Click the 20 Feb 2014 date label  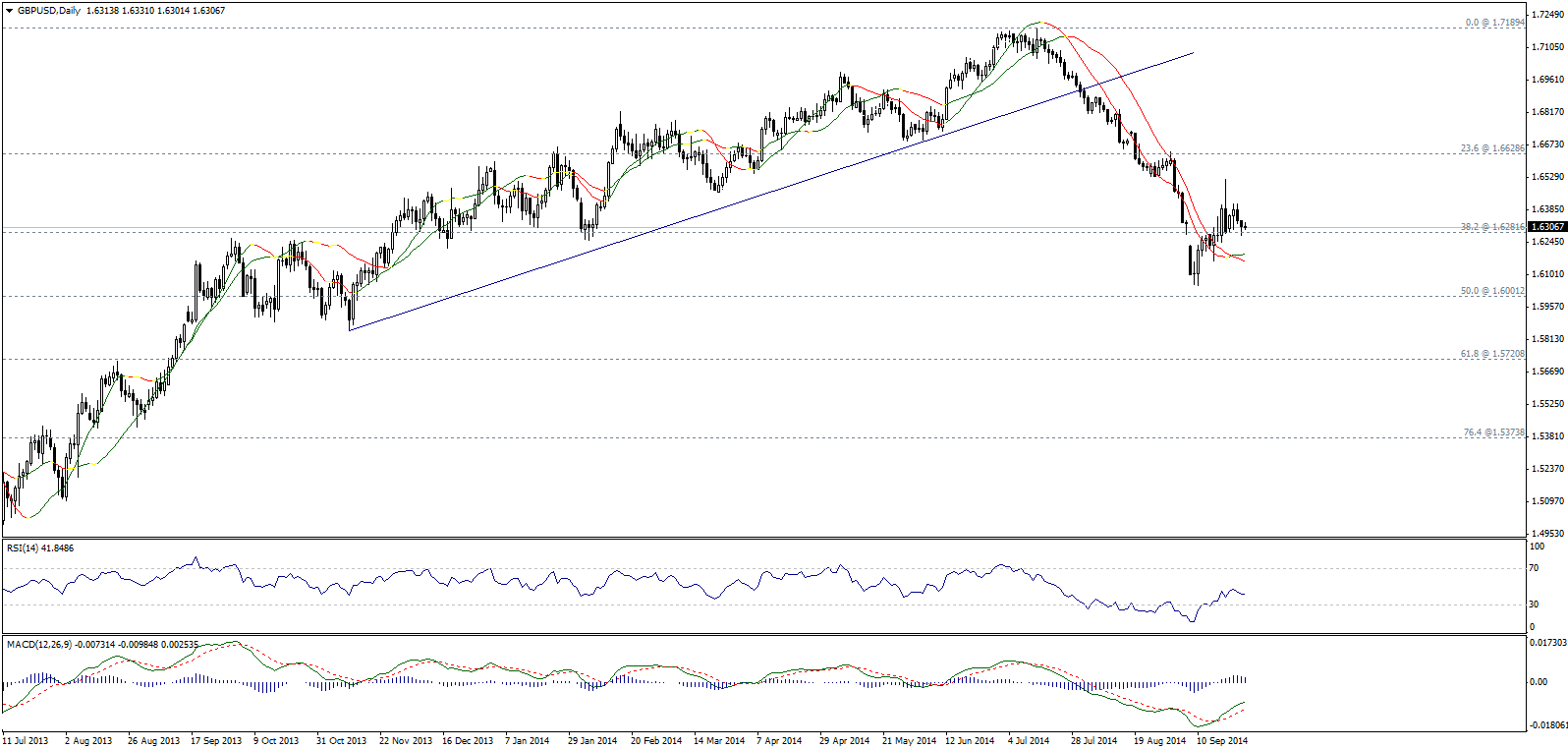(656, 741)
